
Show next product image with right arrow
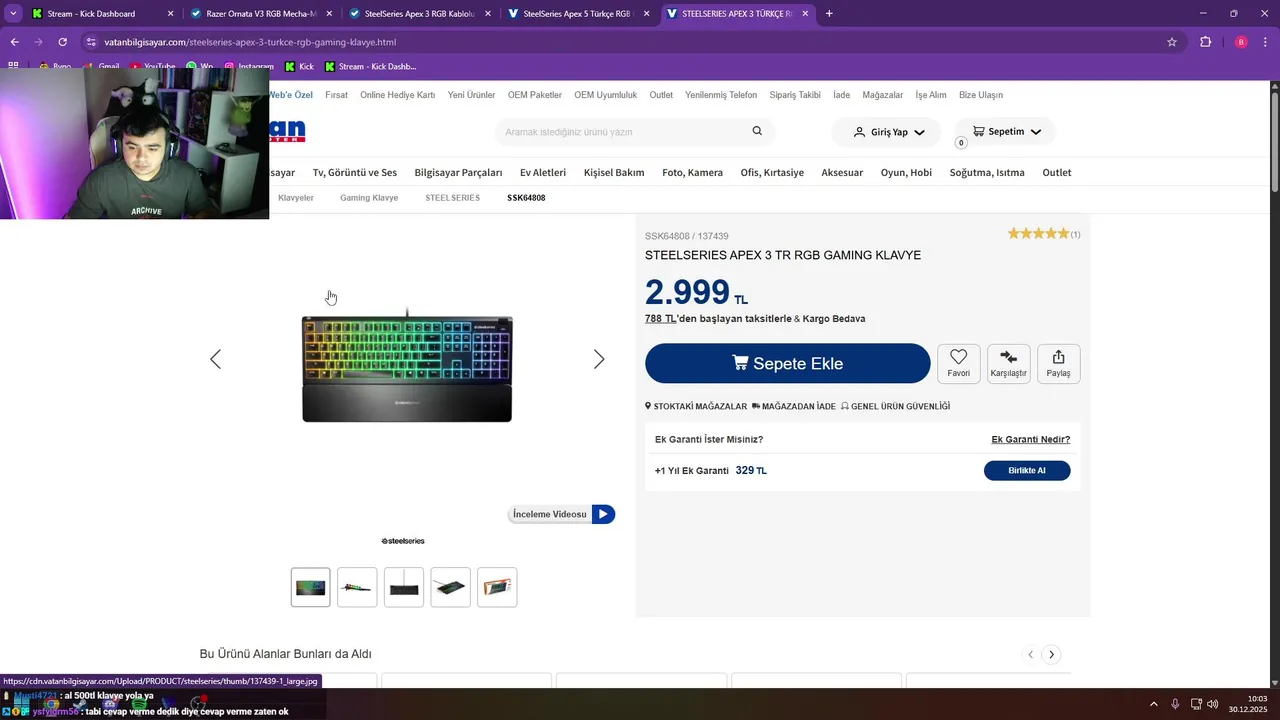pyautogui.click(x=599, y=359)
